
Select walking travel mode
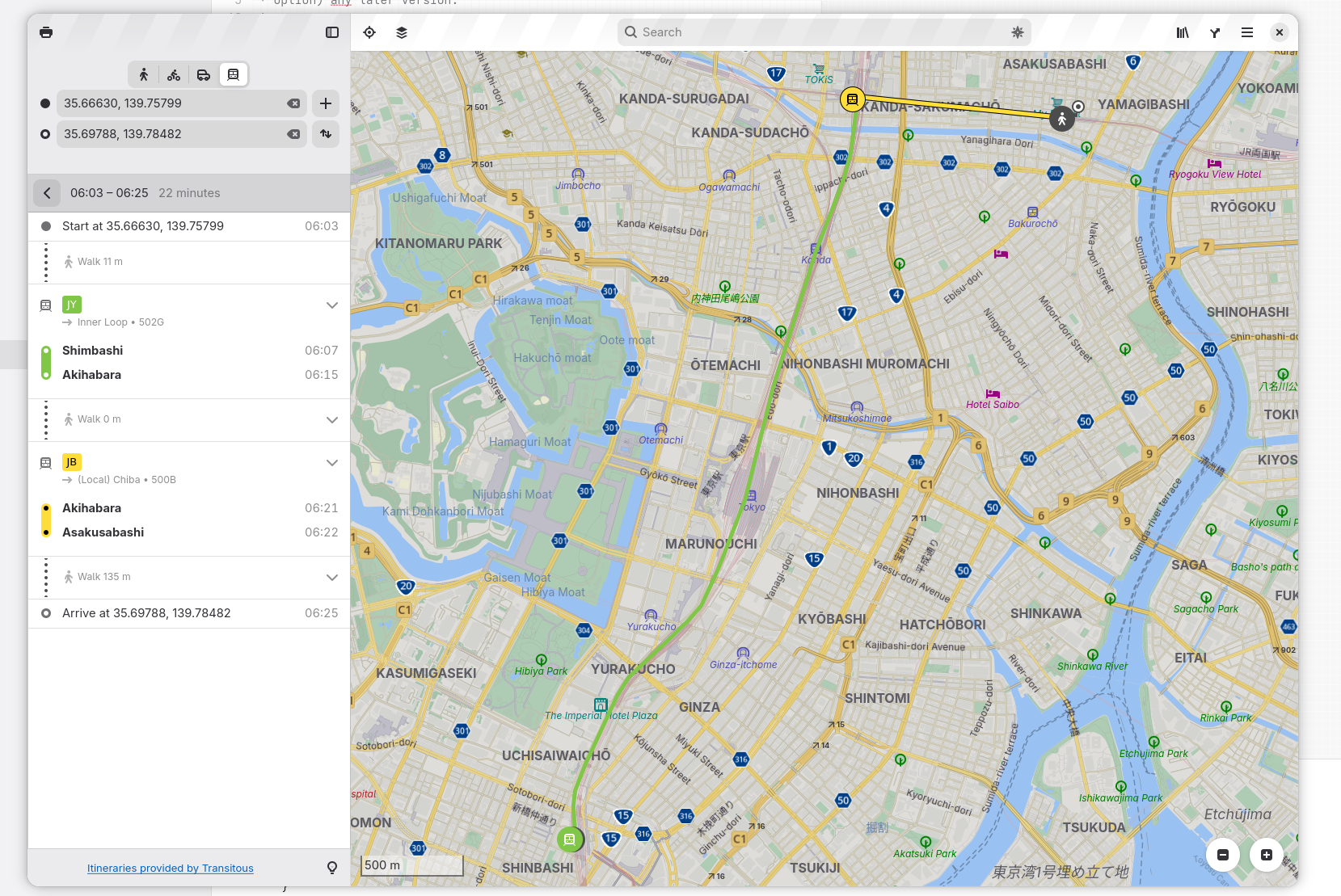tap(144, 75)
